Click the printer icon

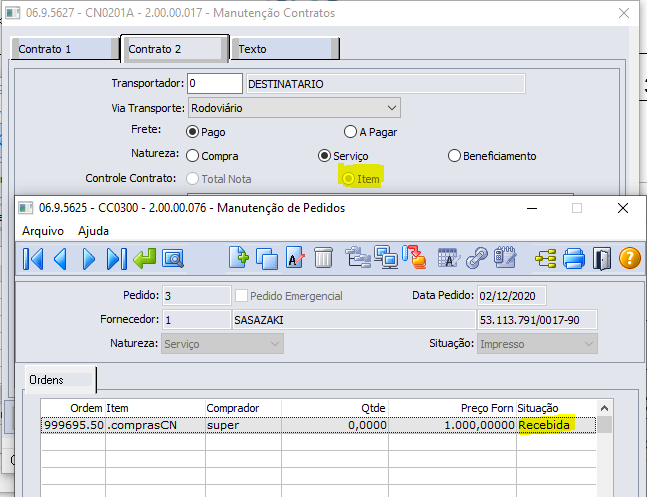(574, 259)
